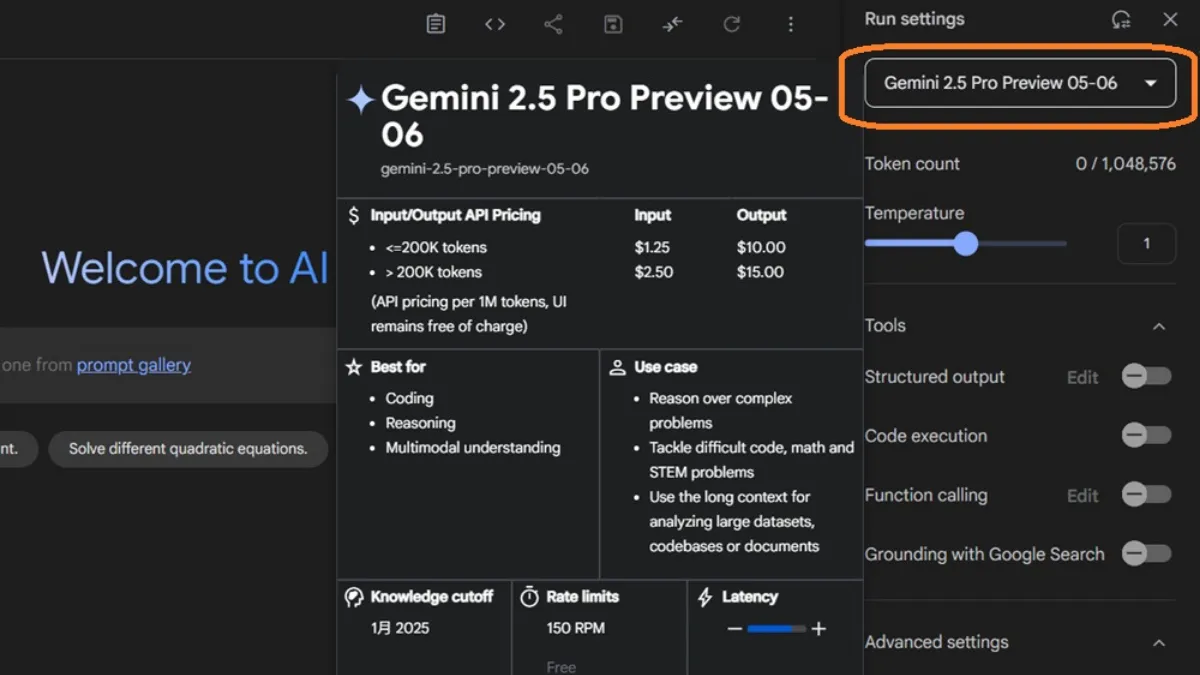Click the '150 RPM' rate limit value
Screen dimensions: 1200x675
coord(576,628)
